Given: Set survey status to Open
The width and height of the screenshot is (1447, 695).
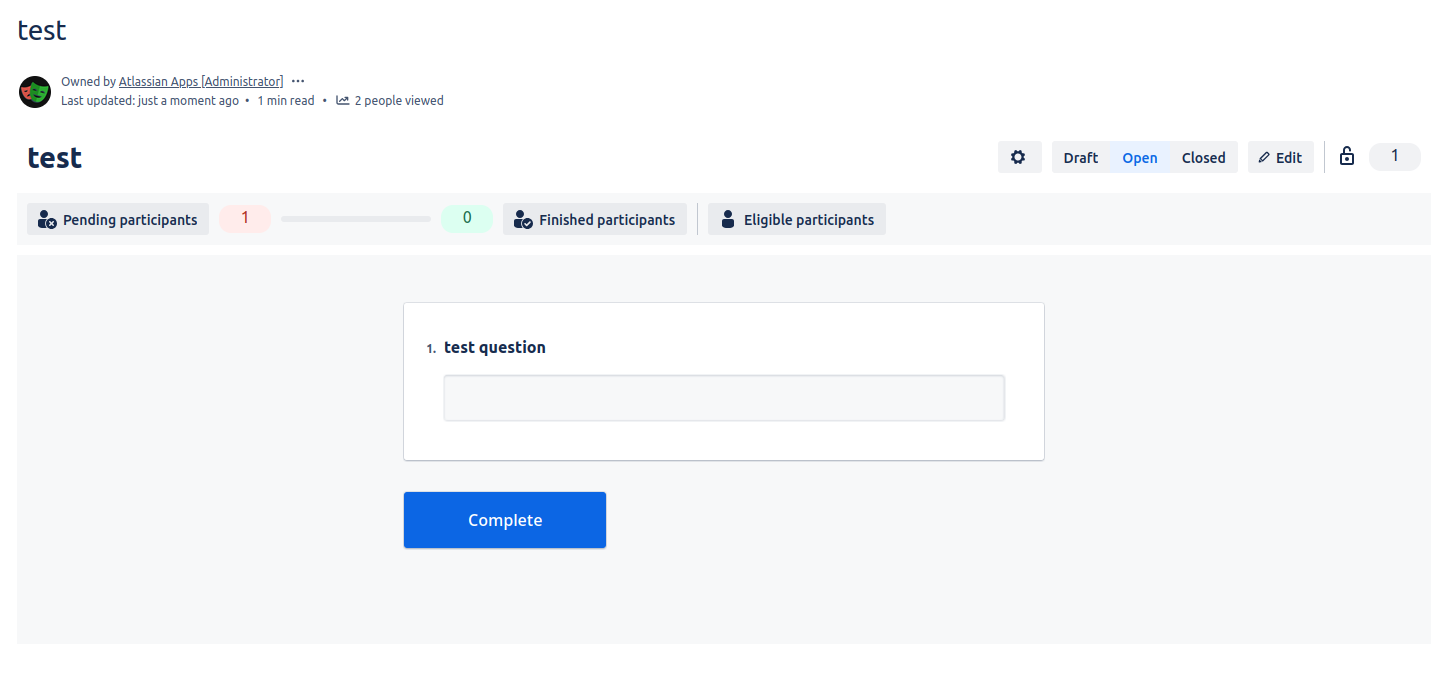Looking at the screenshot, I should (1140, 158).
